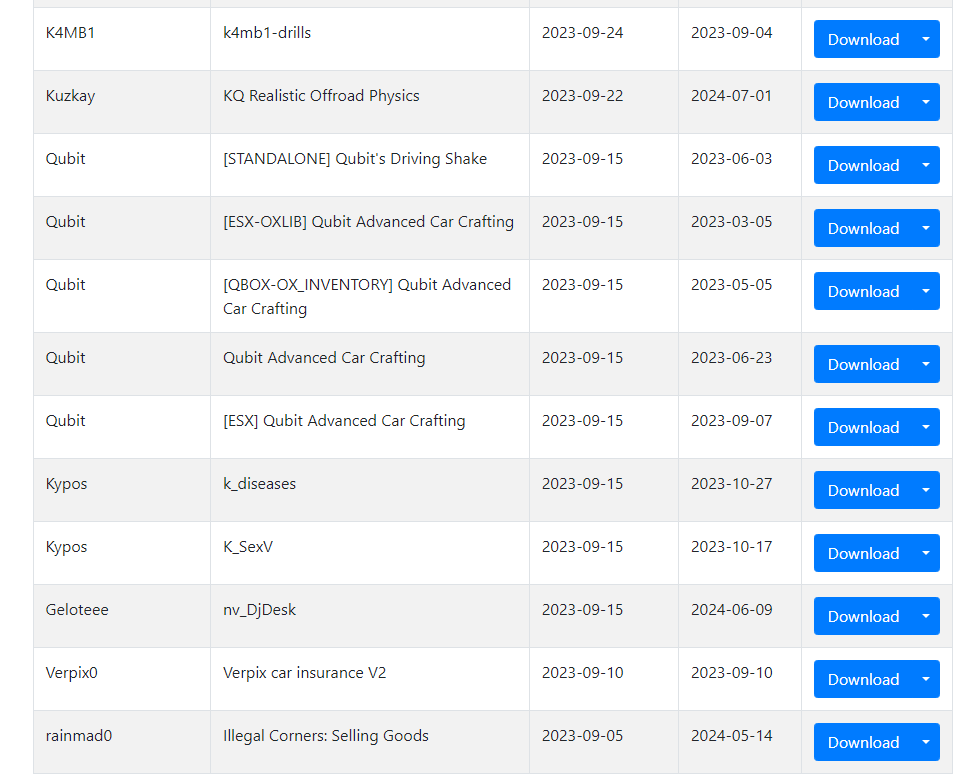This screenshot has height=784, width=969.
Task: Open dropdown caret for Qubit's Driving Shake
Action: point(926,166)
